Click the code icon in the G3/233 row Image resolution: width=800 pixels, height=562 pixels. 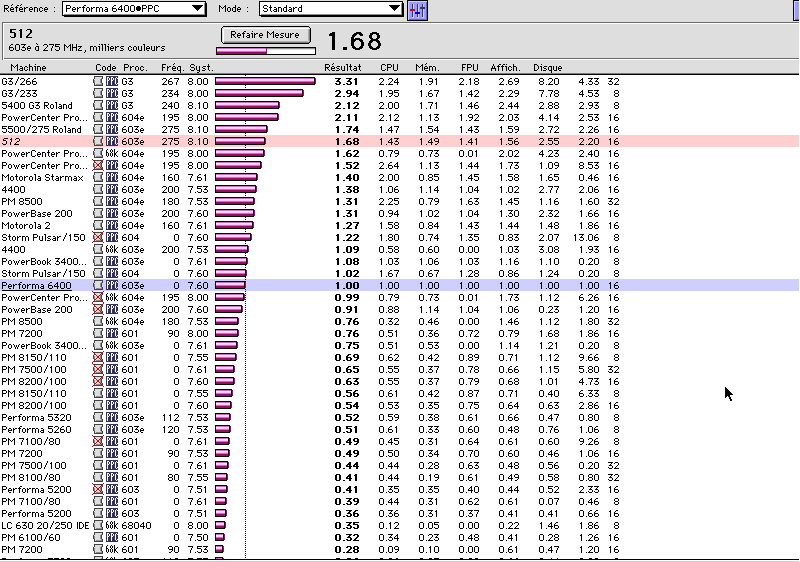[x=98, y=93]
